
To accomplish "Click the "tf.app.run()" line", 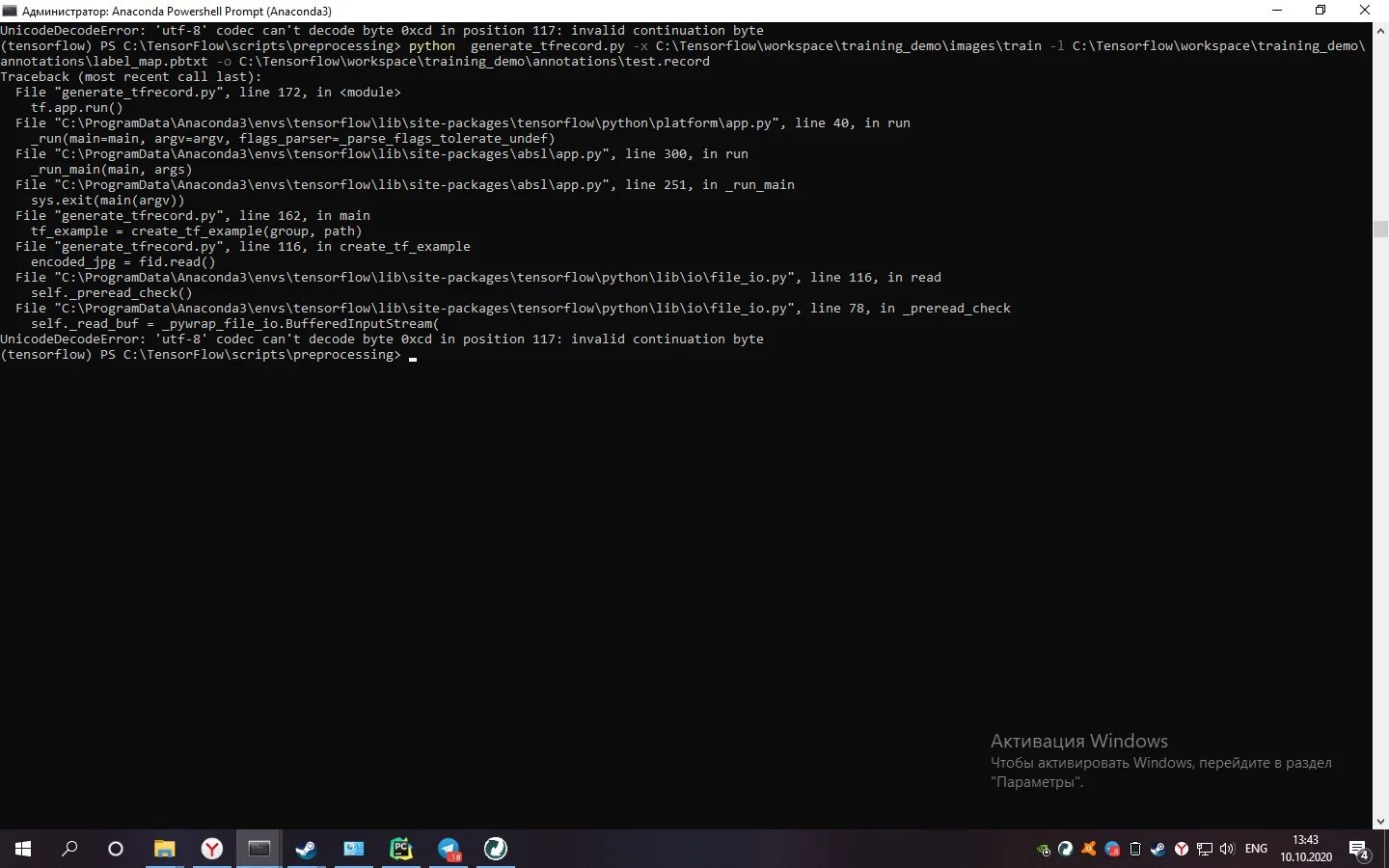I will tap(77, 107).
